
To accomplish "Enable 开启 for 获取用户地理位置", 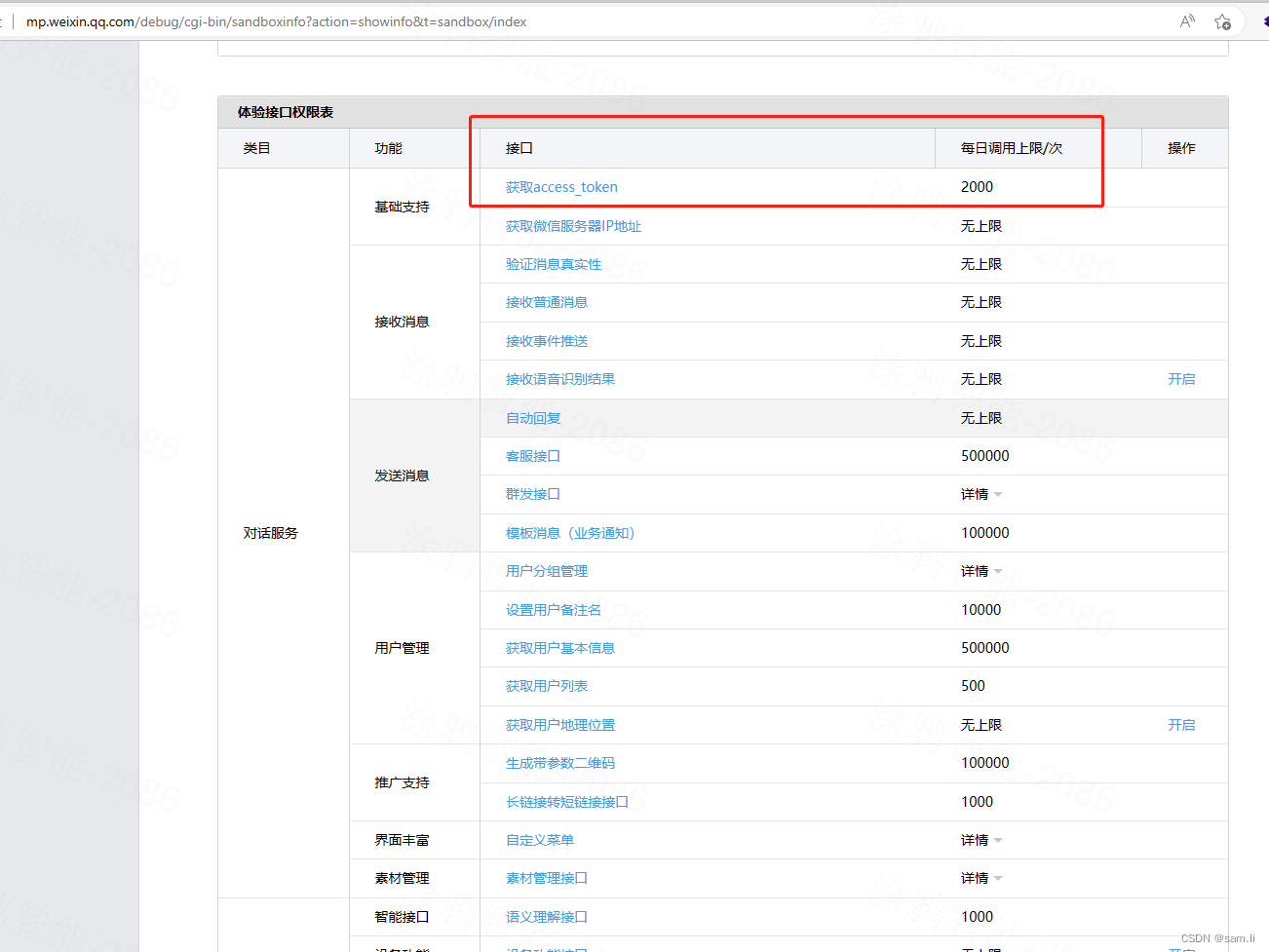I will [x=1181, y=725].
